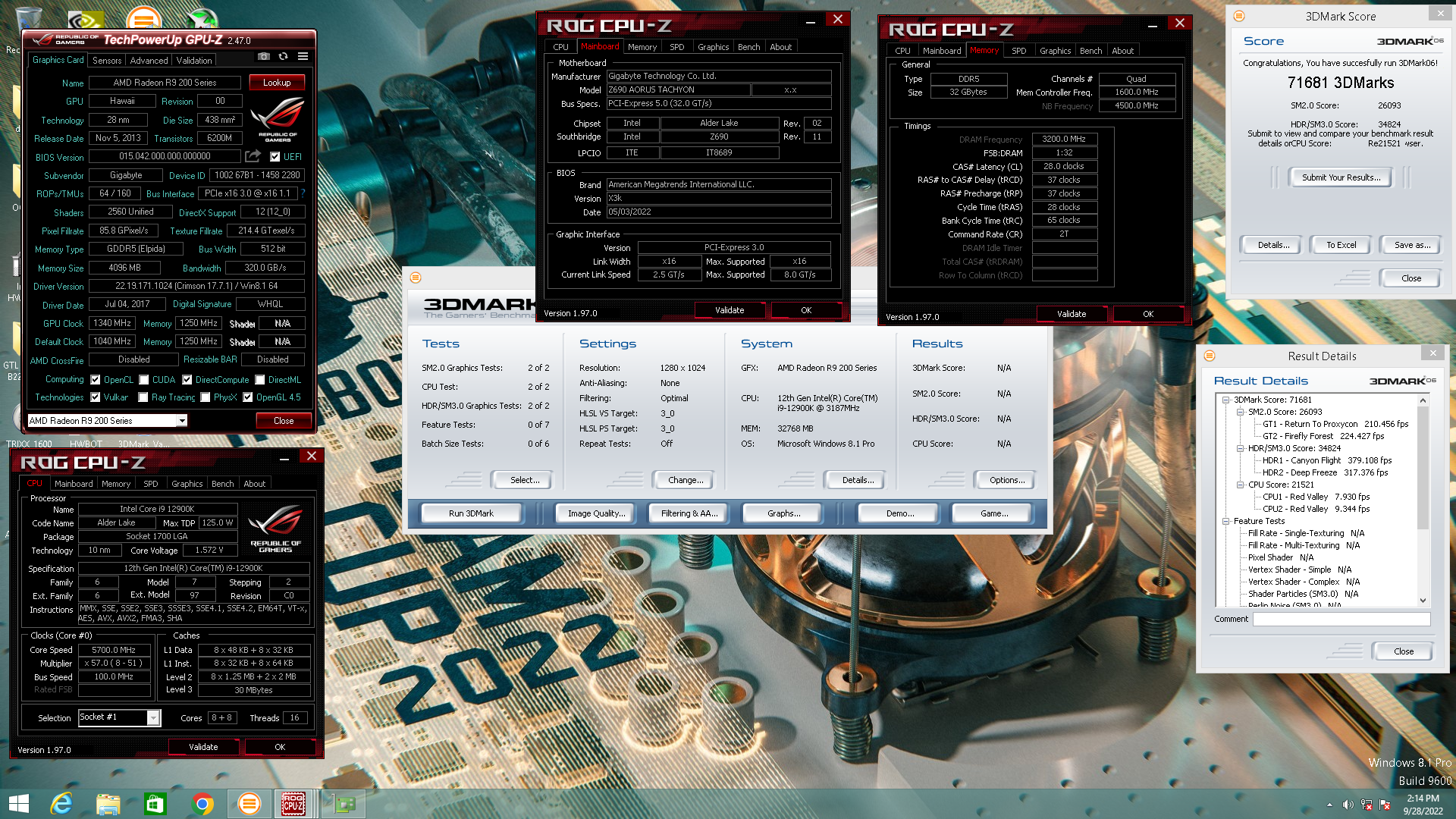Toggle the CUDA checkbox
1456x819 pixels.
click(x=144, y=380)
